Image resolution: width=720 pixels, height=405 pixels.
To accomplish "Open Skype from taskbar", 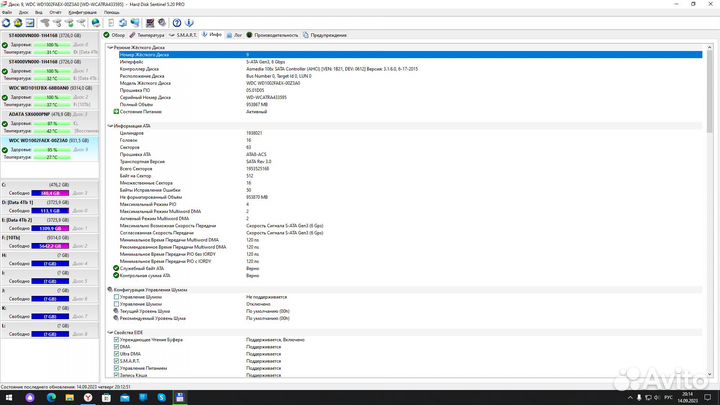I will point(161,398).
